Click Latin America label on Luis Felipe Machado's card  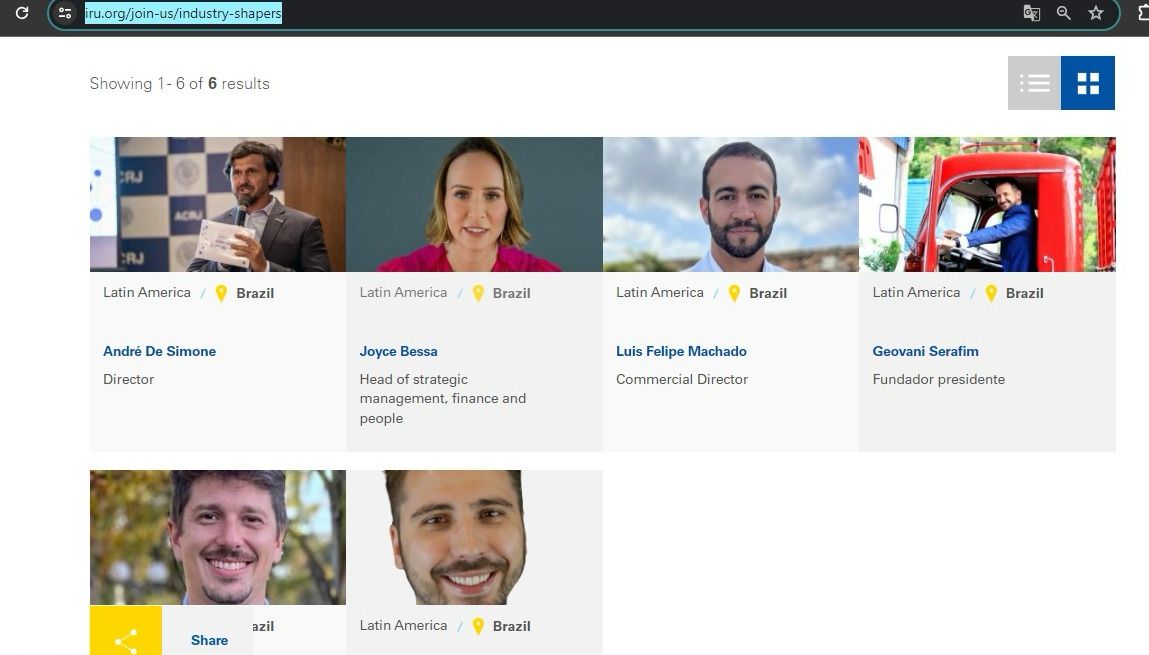pyautogui.click(x=659, y=292)
